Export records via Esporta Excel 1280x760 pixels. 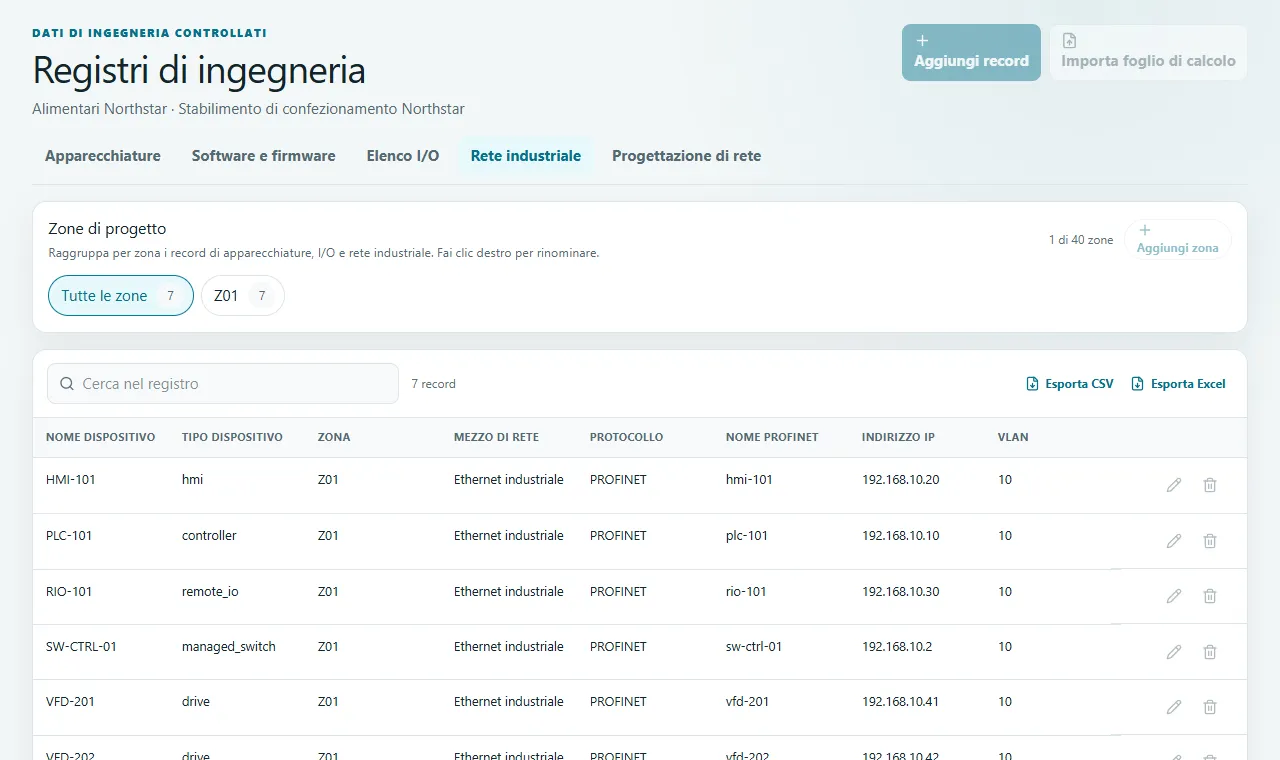coord(1178,384)
